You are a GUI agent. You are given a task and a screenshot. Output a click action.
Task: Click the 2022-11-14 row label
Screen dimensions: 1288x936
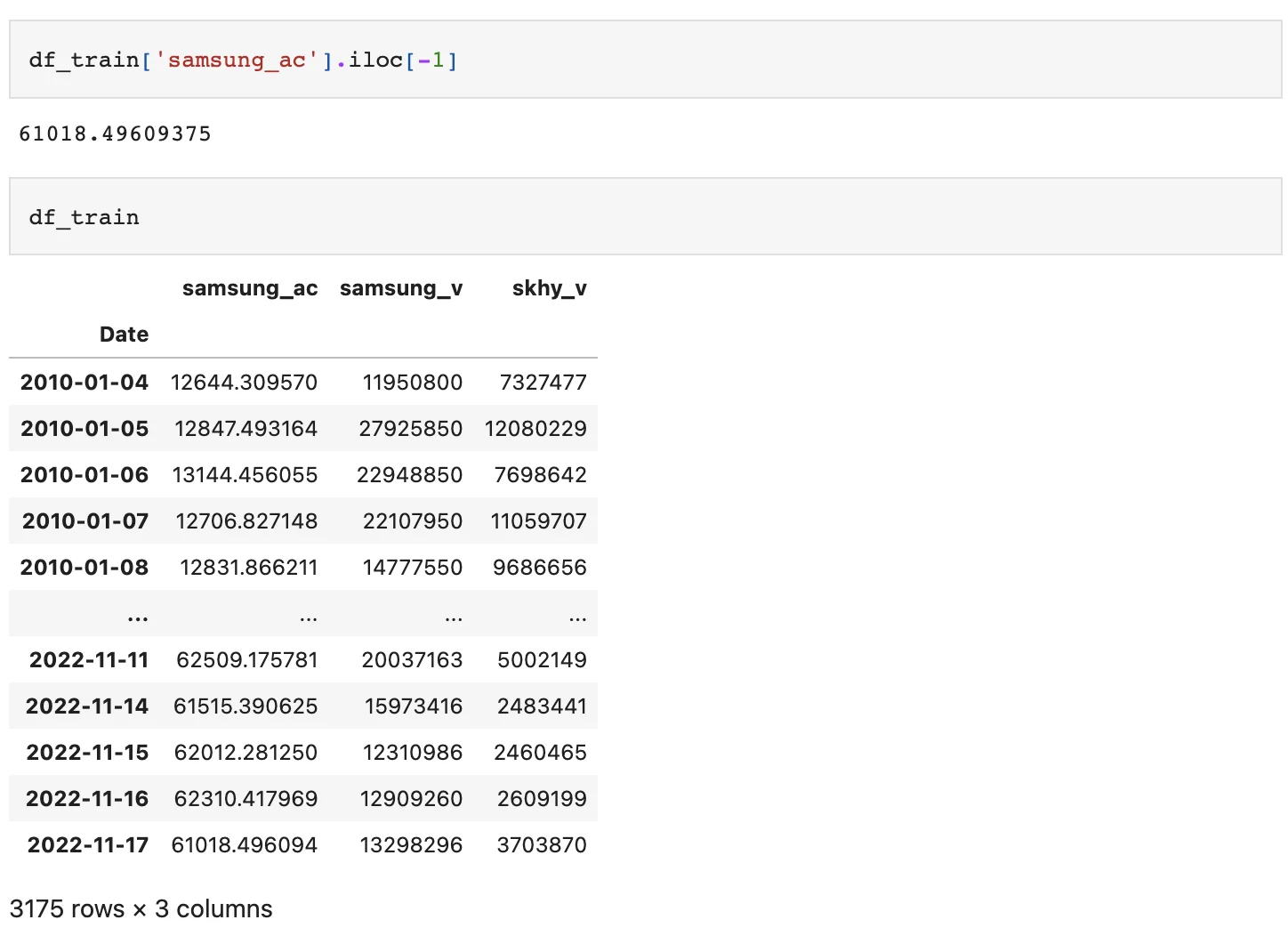coord(87,706)
